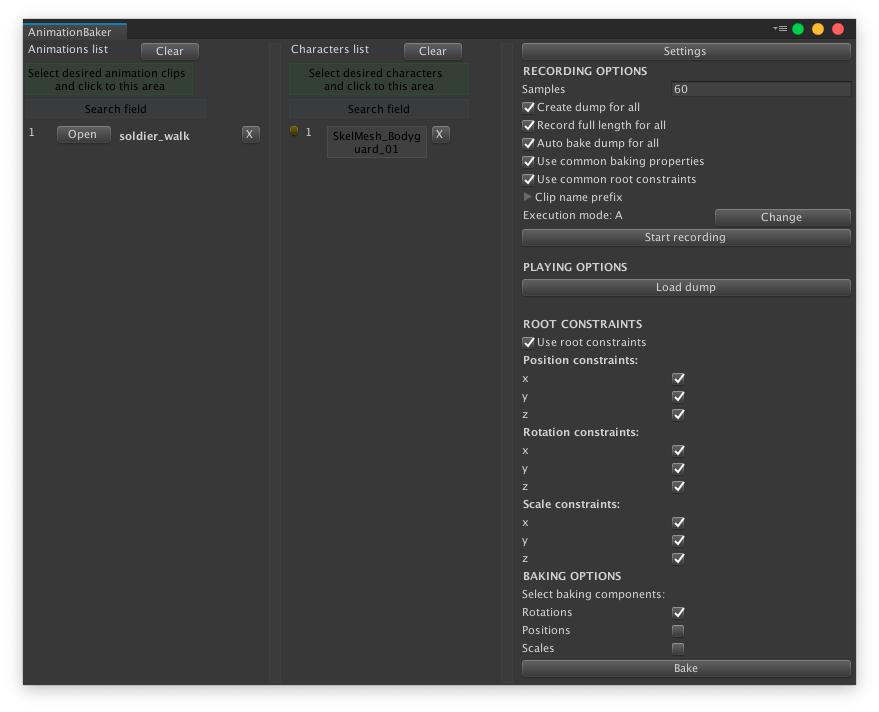
Task: Click the green window control button
Action: click(798, 29)
